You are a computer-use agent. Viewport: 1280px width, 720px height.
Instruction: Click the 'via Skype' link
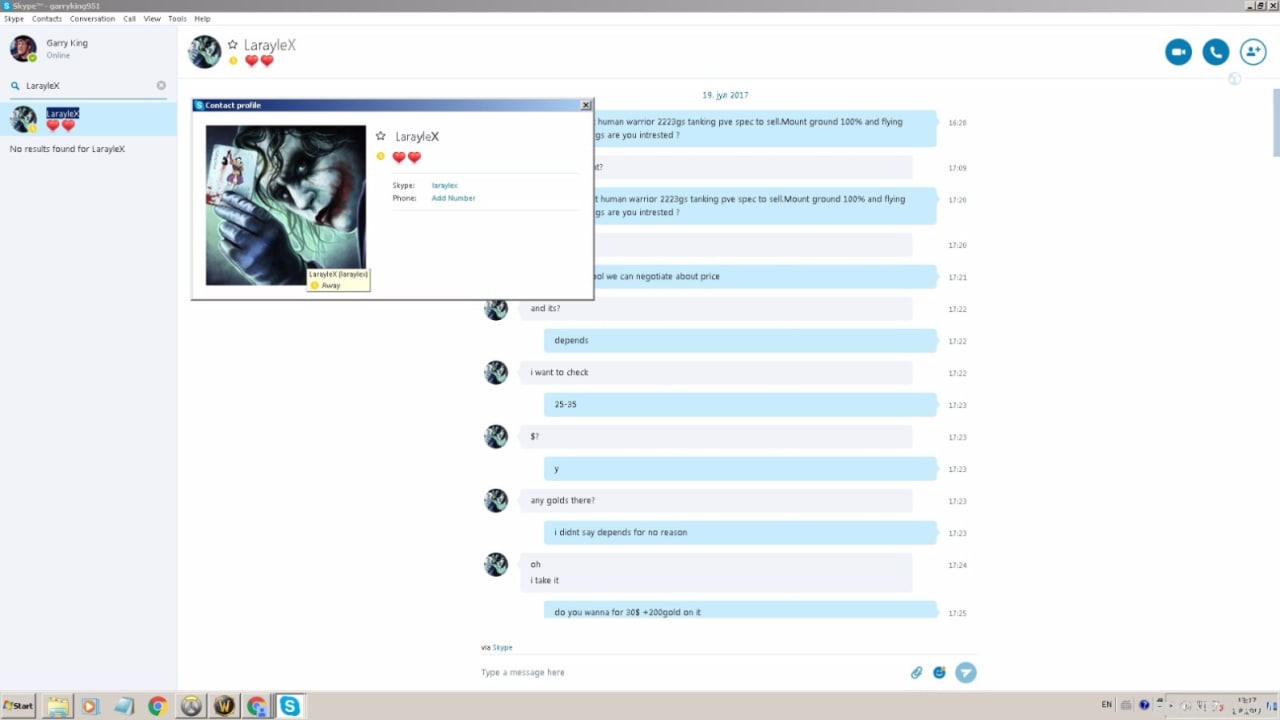502,648
